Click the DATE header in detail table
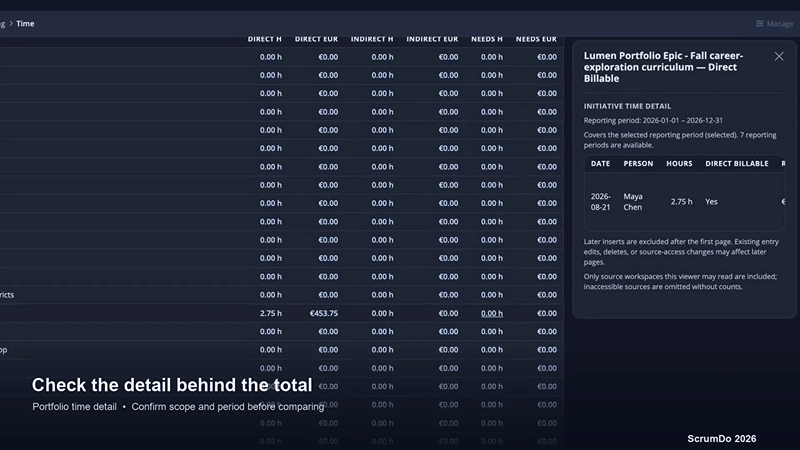The width and height of the screenshot is (800, 450). coord(601,164)
